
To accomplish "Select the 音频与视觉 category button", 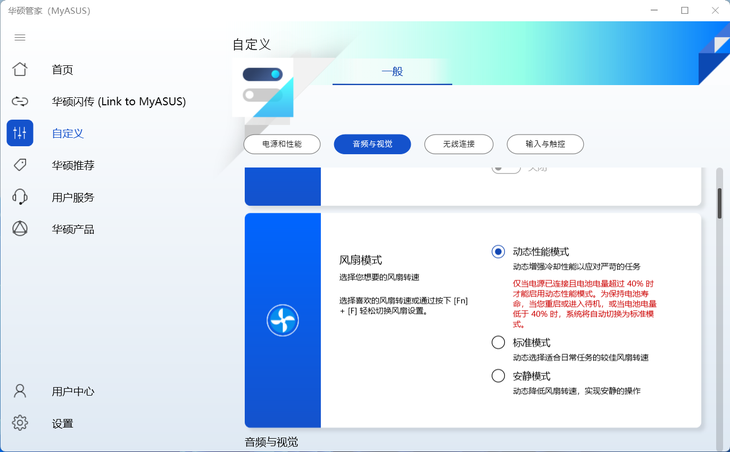I will point(372,144).
